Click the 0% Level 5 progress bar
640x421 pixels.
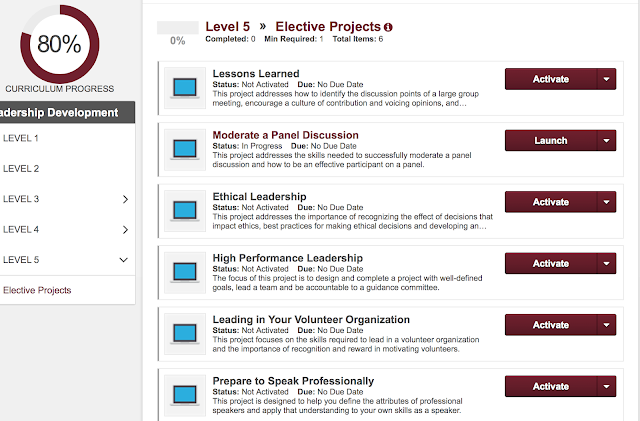pyautogui.click(x=178, y=28)
